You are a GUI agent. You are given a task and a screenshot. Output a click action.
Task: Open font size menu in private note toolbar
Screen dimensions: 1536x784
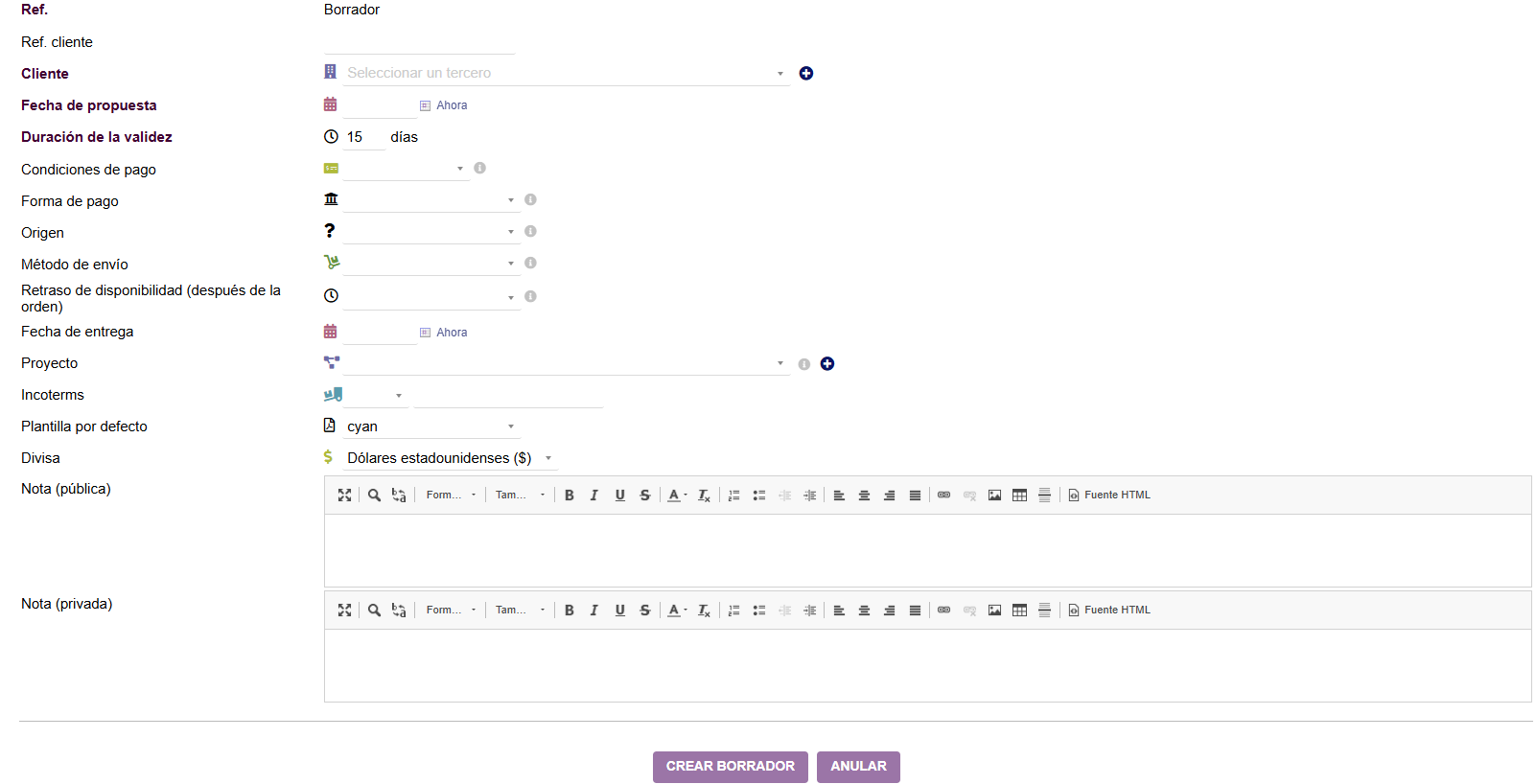click(x=520, y=611)
